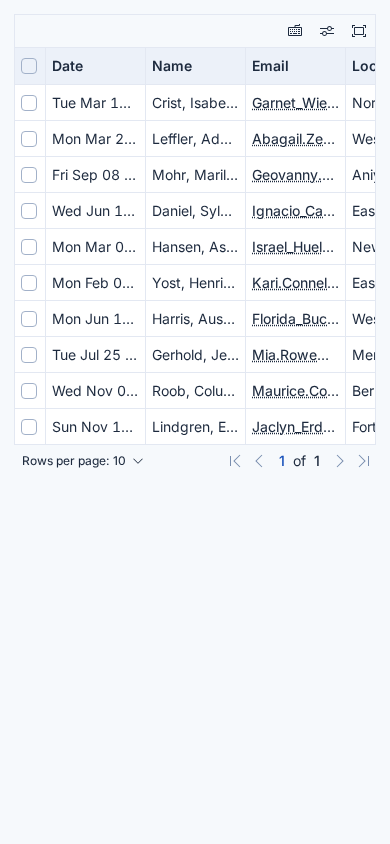
Task: Open Florida_Buc... email link
Action: [295, 319]
